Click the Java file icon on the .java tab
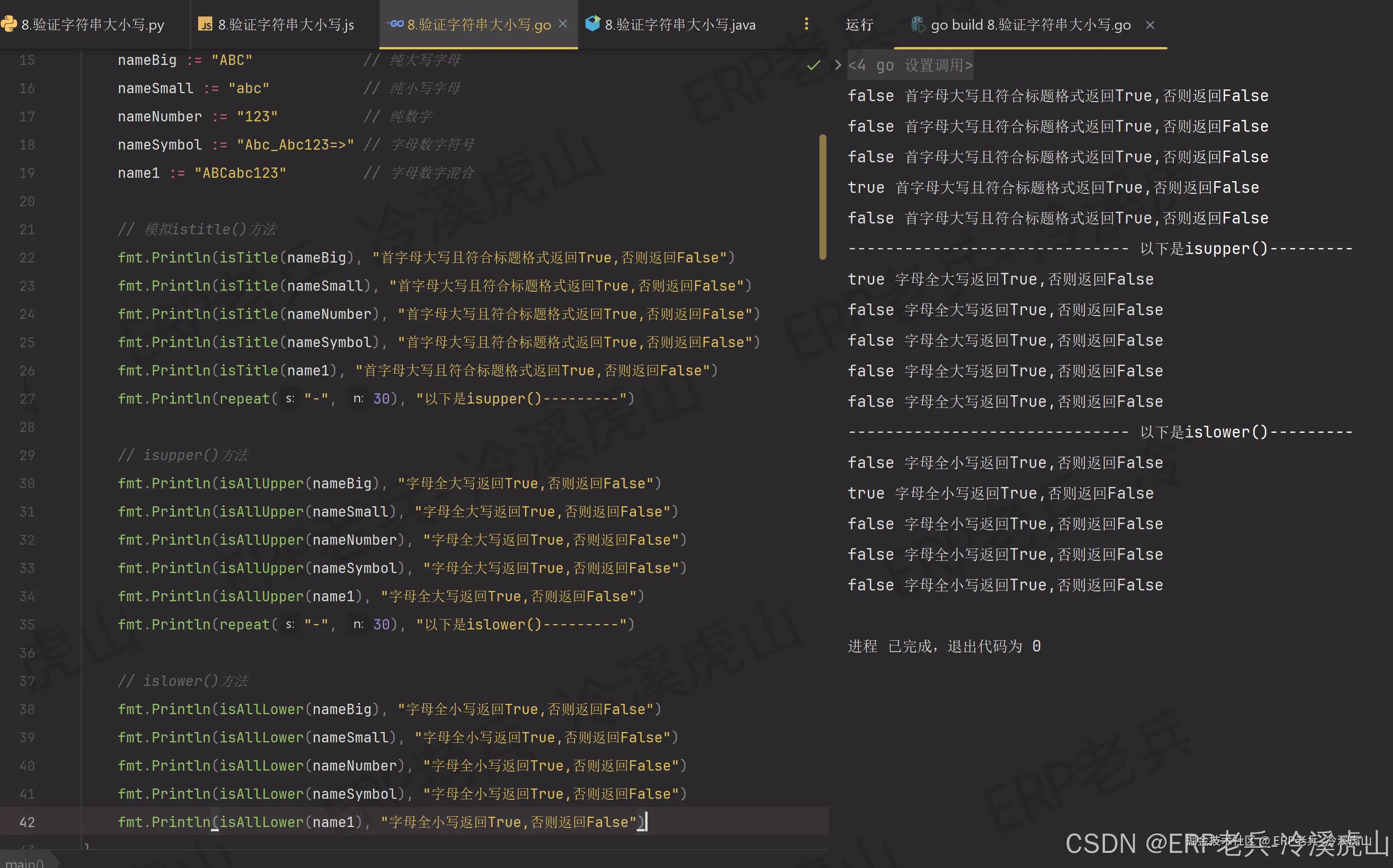Image resolution: width=1393 pixels, height=868 pixels. [x=592, y=24]
